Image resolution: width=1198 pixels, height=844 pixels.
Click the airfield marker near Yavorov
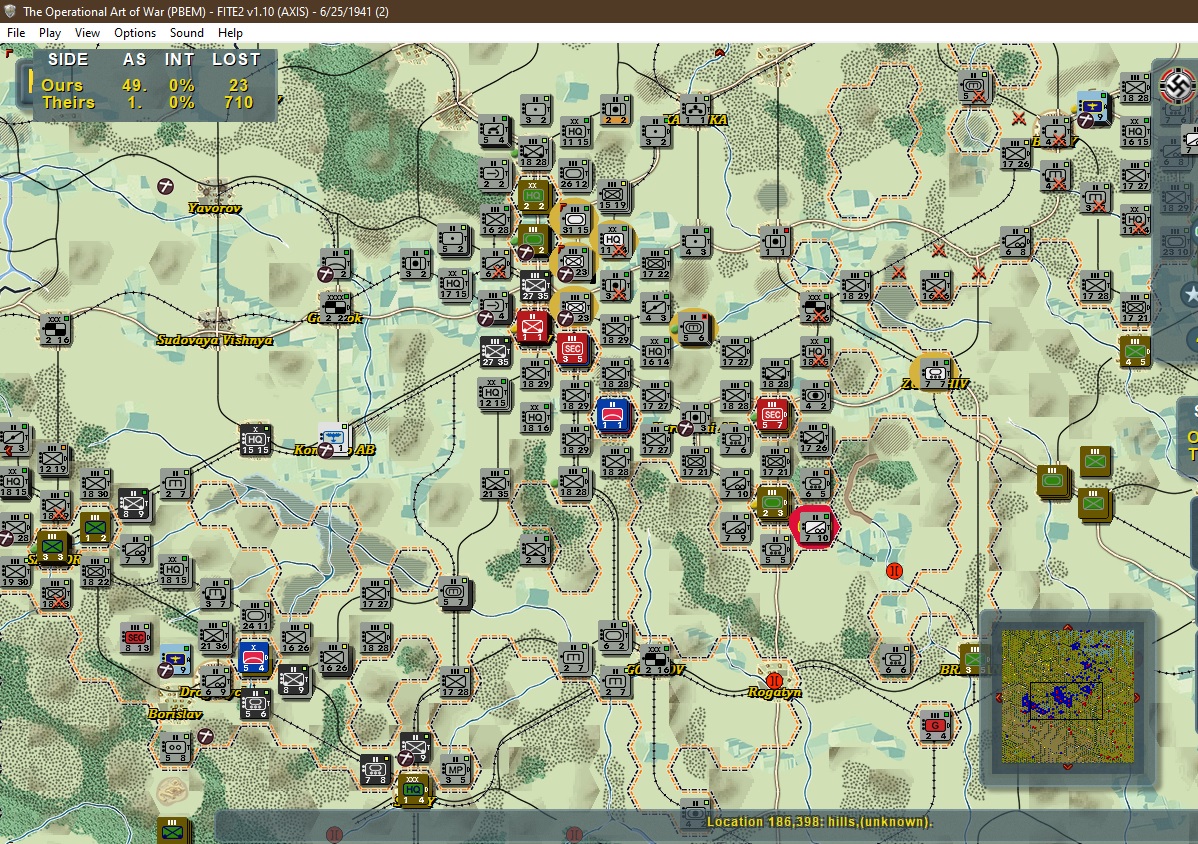[x=165, y=186]
